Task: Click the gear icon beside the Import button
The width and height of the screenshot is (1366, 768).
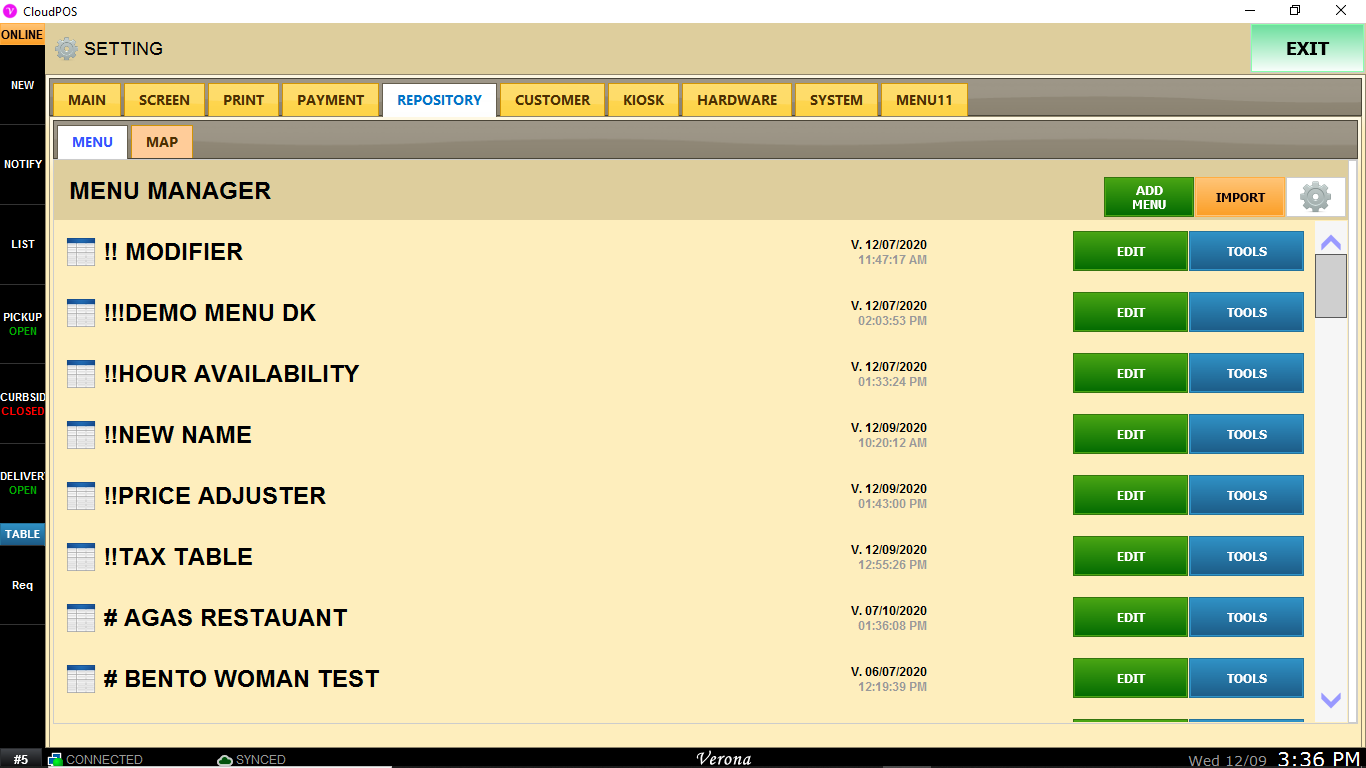Action: [1315, 197]
